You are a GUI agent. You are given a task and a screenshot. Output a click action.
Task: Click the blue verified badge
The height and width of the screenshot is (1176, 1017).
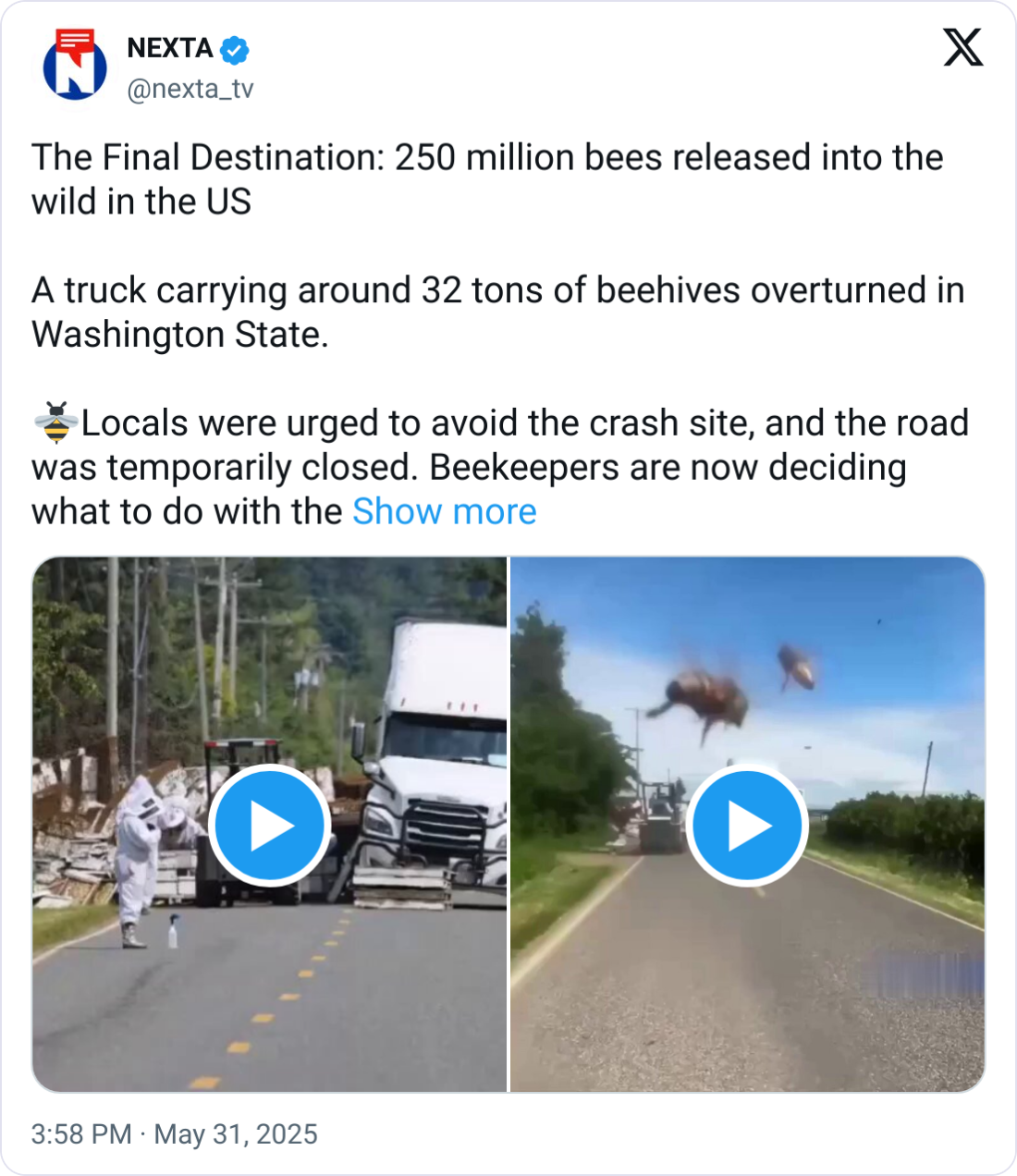click(x=235, y=49)
